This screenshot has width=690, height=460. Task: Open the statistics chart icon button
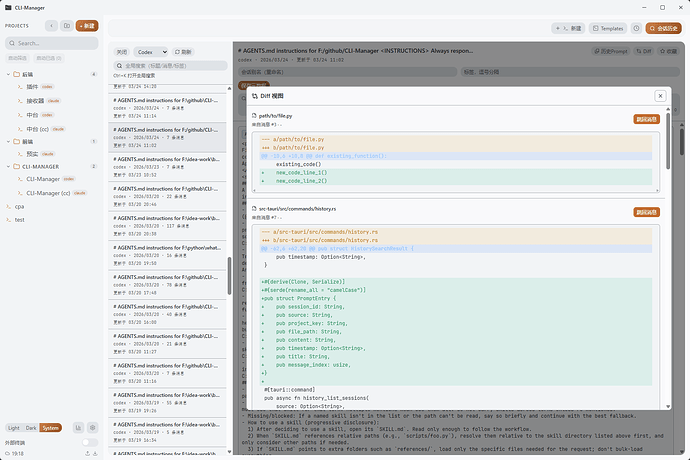tap(78, 427)
